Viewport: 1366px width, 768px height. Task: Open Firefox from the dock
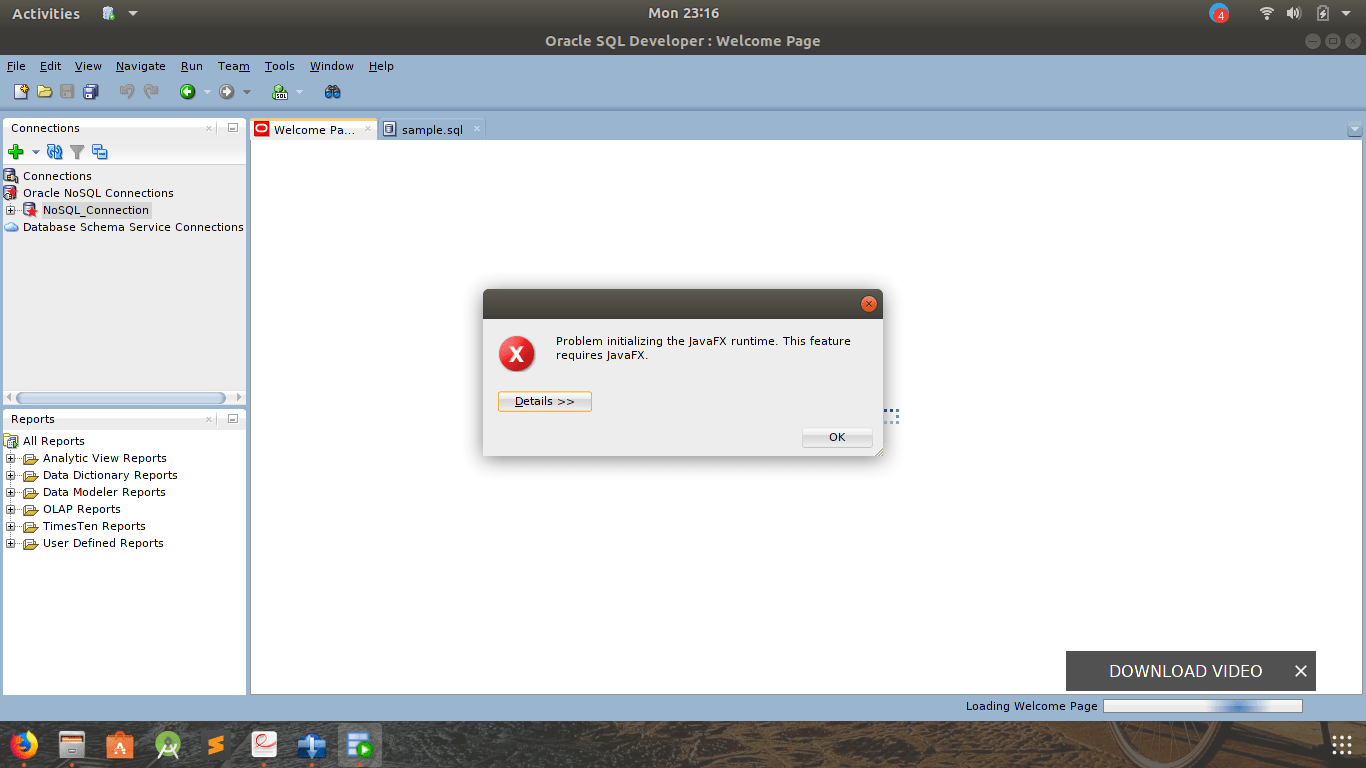[x=23, y=745]
